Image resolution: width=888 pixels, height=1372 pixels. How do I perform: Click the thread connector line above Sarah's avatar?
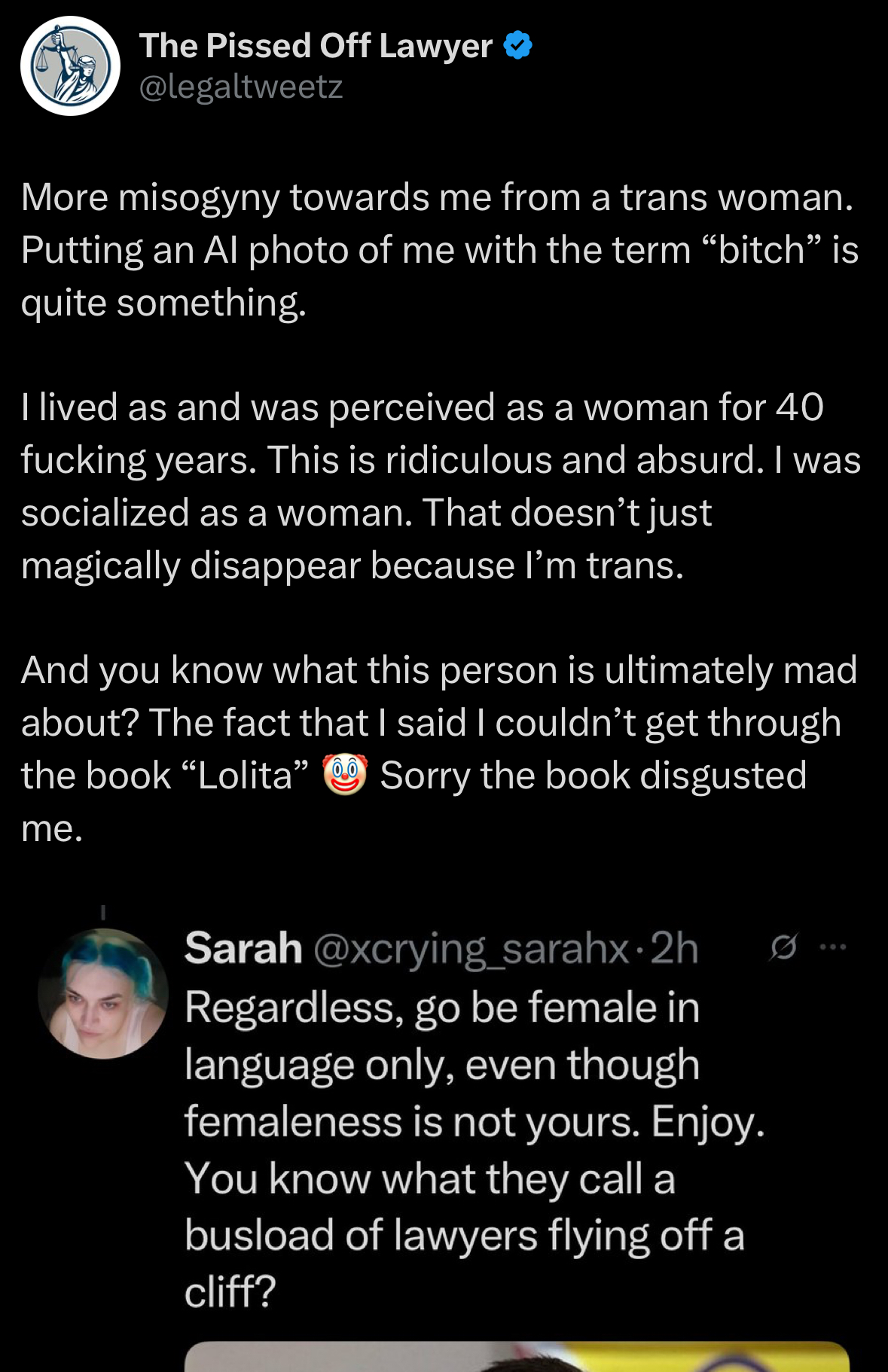click(x=103, y=912)
